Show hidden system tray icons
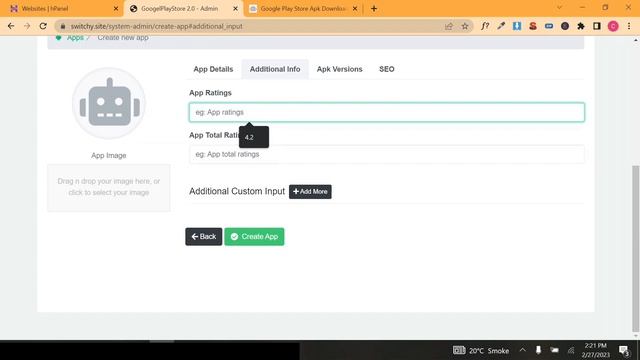 pos(522,350)
